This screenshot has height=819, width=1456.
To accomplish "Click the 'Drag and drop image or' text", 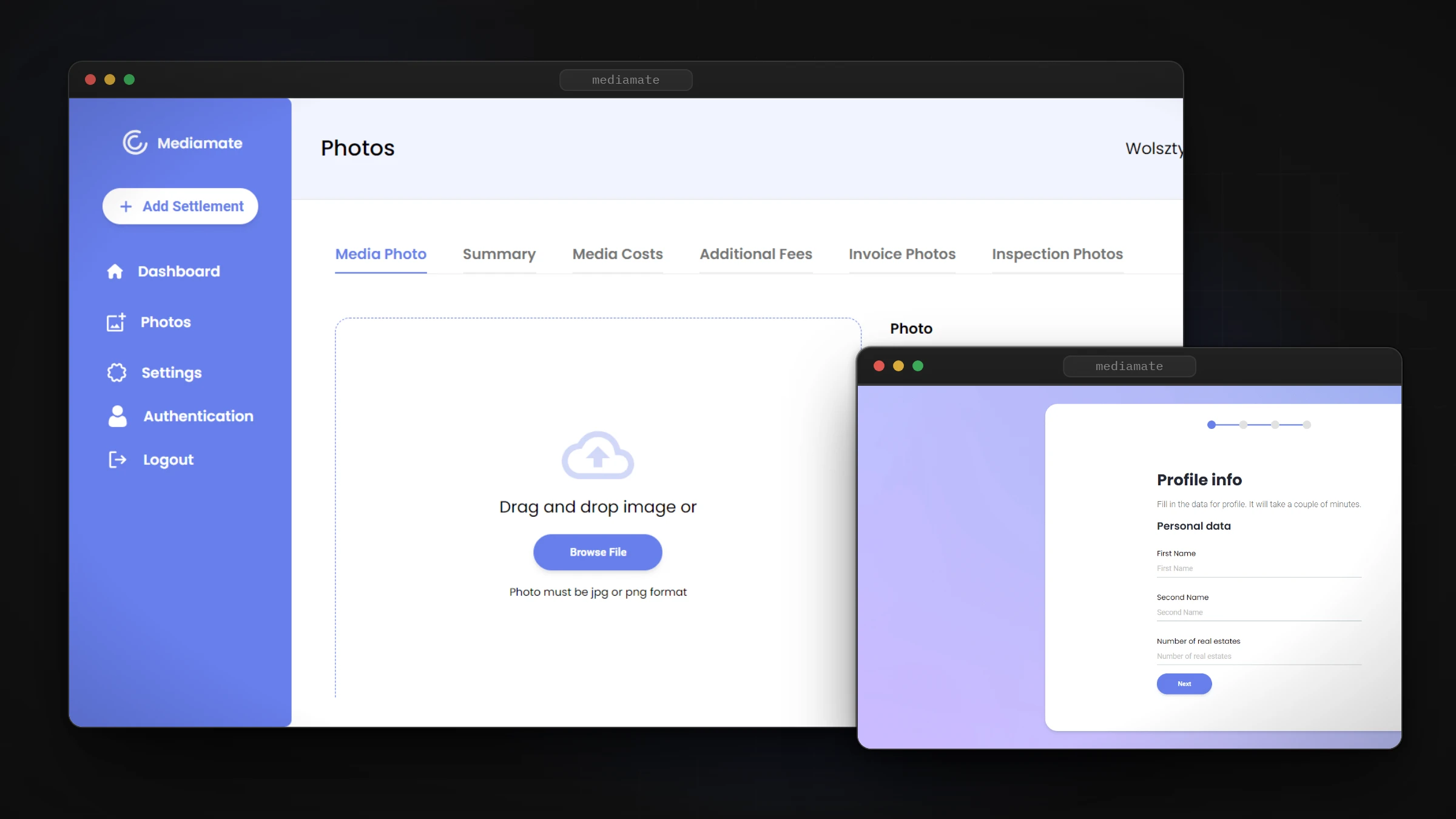I will (x=598, y=507).
